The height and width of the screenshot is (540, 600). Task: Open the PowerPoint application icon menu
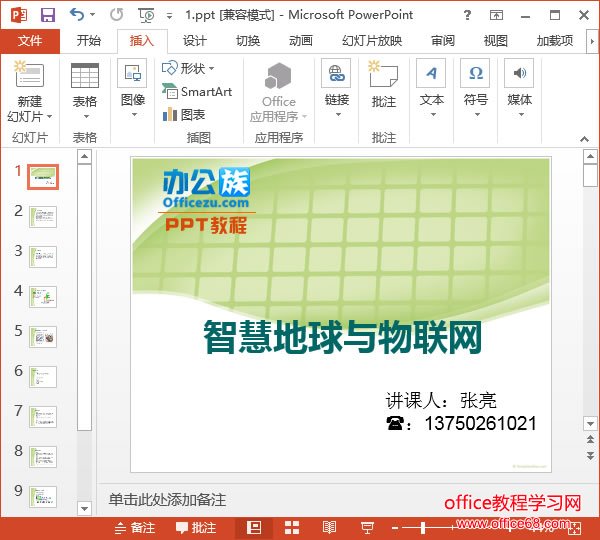tap(18, 15)
